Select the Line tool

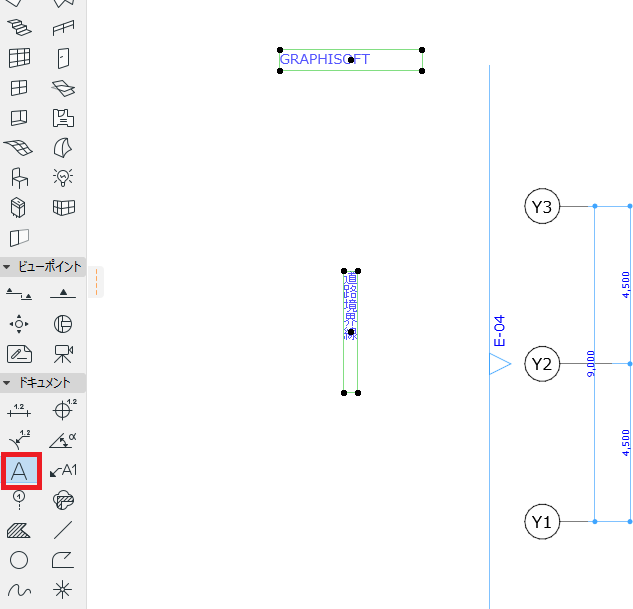pos(64,529)
